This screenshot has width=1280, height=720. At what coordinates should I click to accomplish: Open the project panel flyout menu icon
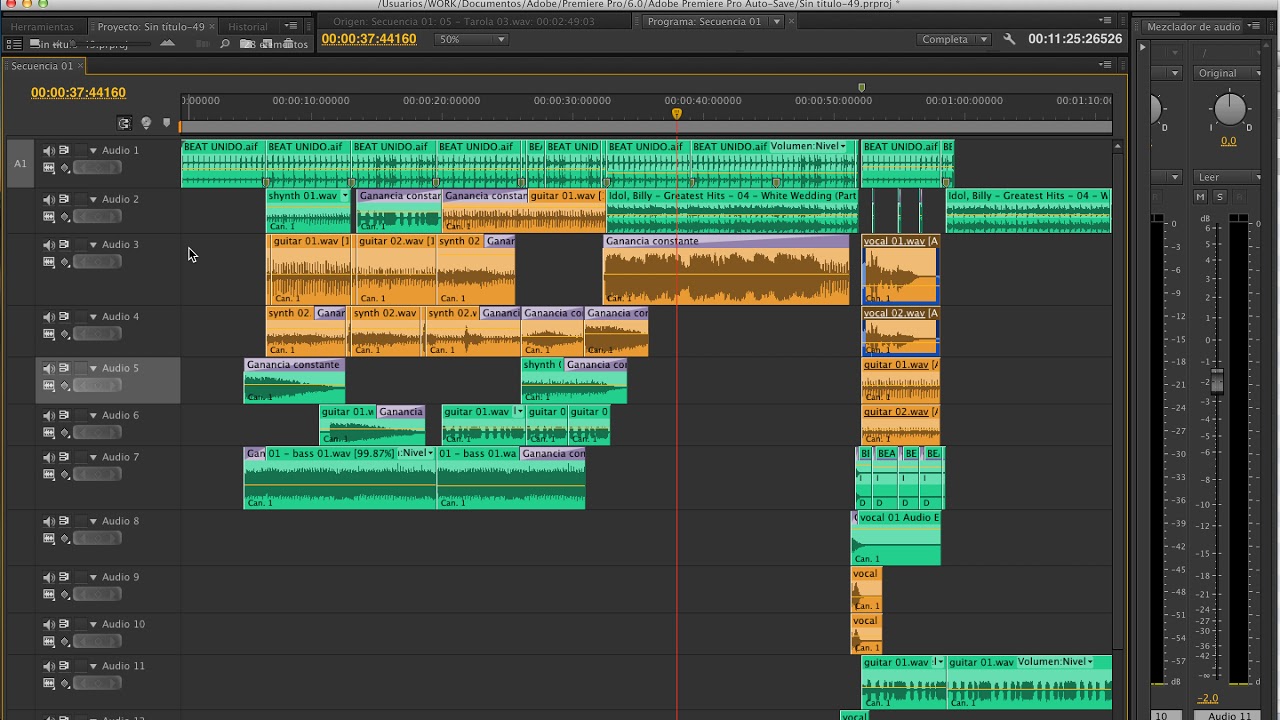coord(291,26)
